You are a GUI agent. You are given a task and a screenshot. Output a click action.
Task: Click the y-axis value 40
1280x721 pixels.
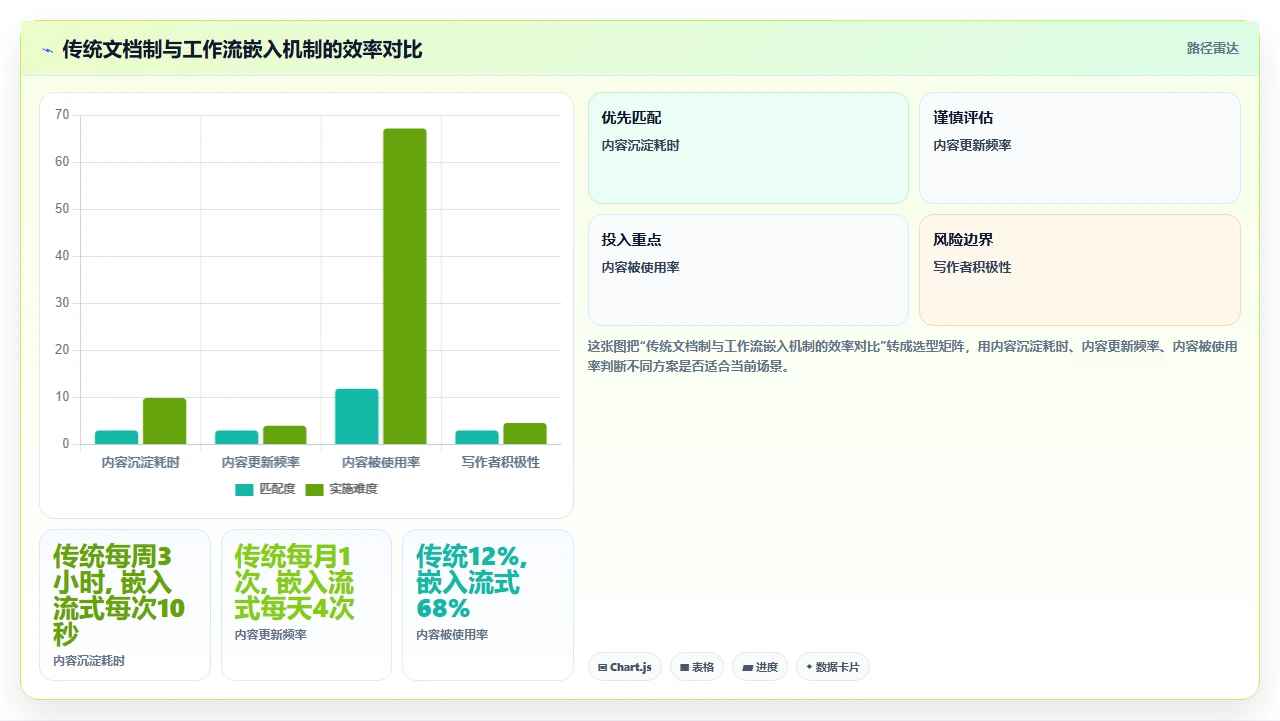(x=62, y=256)
